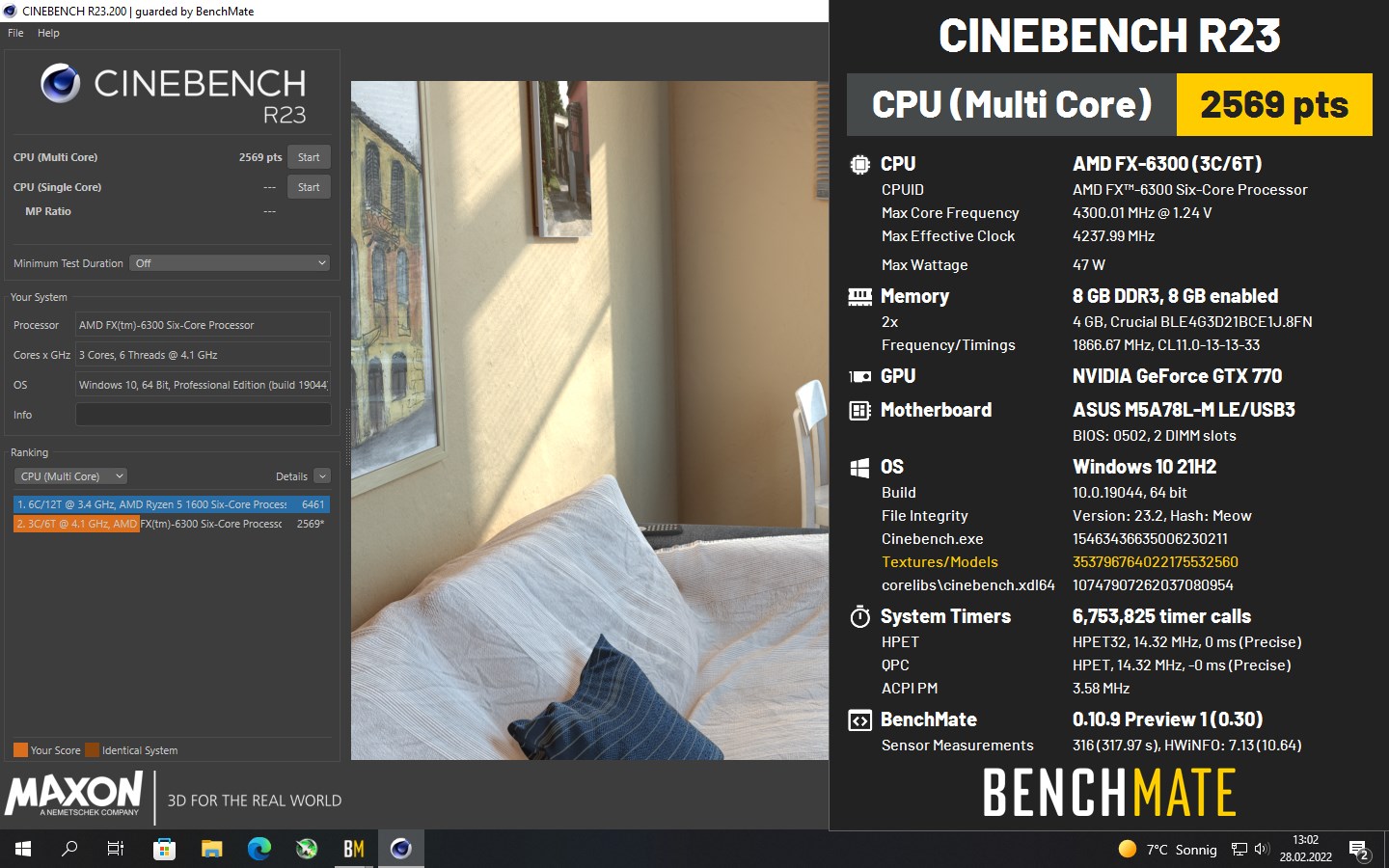This screenshot has height=868, width=1389.
Task: Open taskbar Search
Action: click(69, 849)
